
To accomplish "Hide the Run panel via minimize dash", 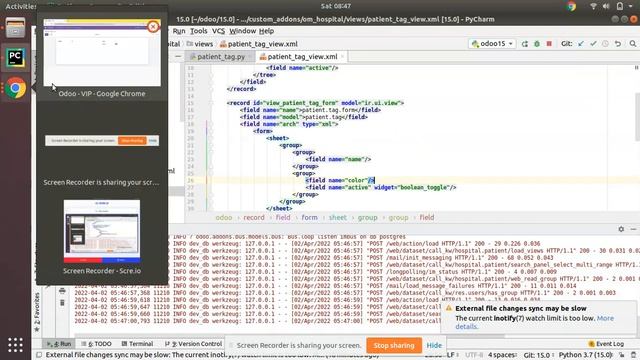I will [x=633, y=229].
